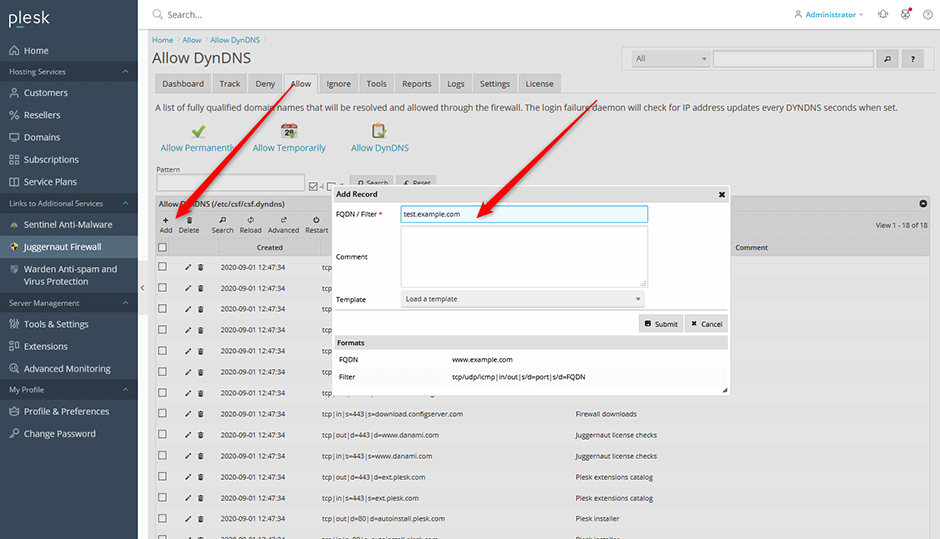This screenshot has height=539, width=940.
Task: Check the row for d=ext.plesk.com
Action: tap(162, 477)
